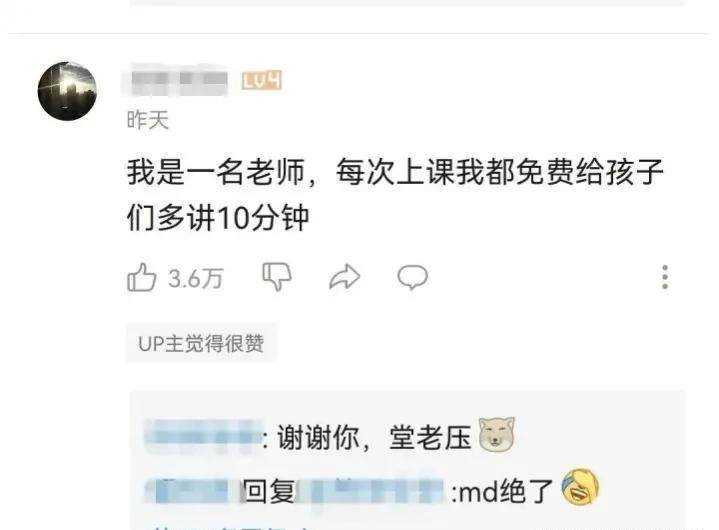Viewport: 719px width, 530px height.
Task: Open second reply author's blurred username
Action: [x=188, y=491]
